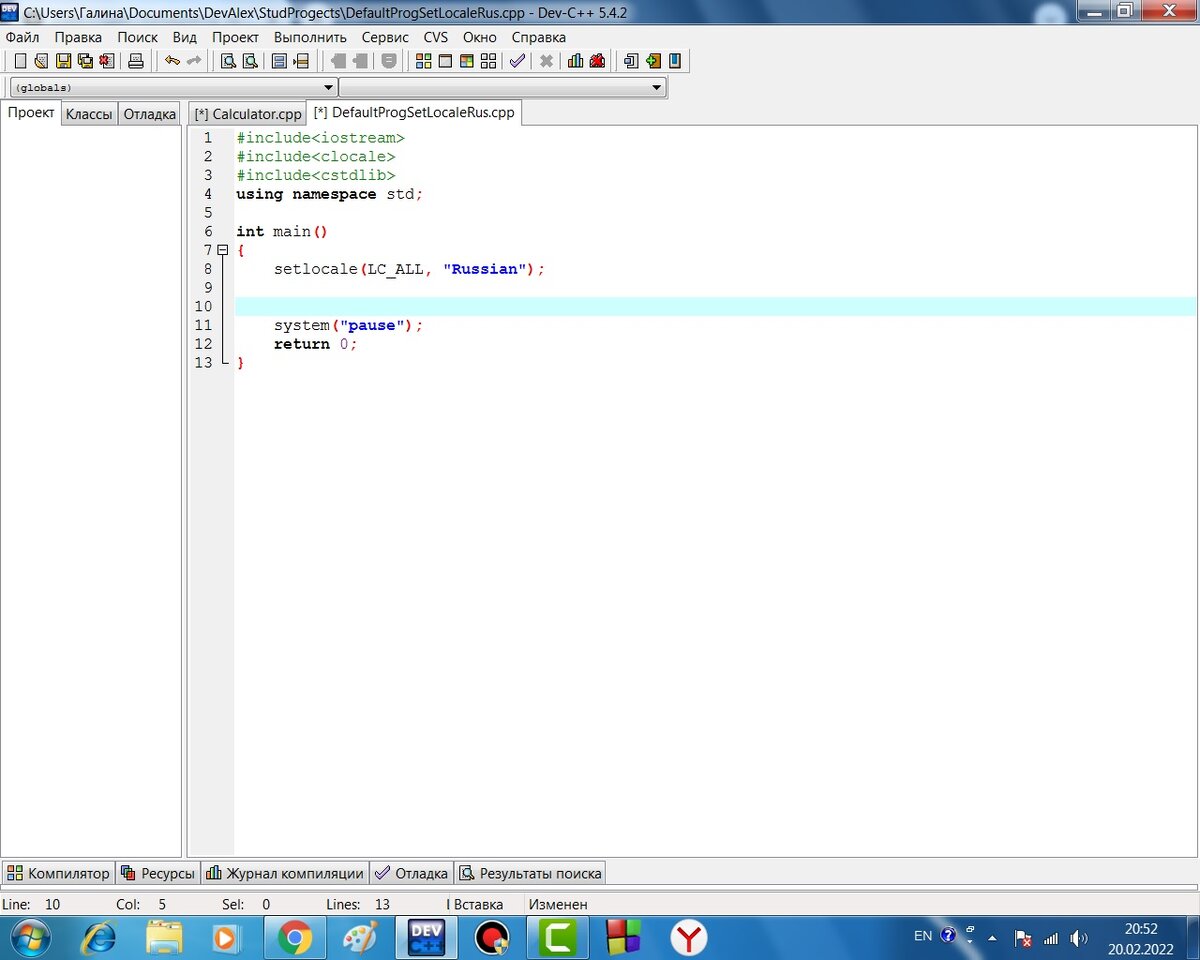Click the Replace magnifier icon

click(x=250, y=61)
